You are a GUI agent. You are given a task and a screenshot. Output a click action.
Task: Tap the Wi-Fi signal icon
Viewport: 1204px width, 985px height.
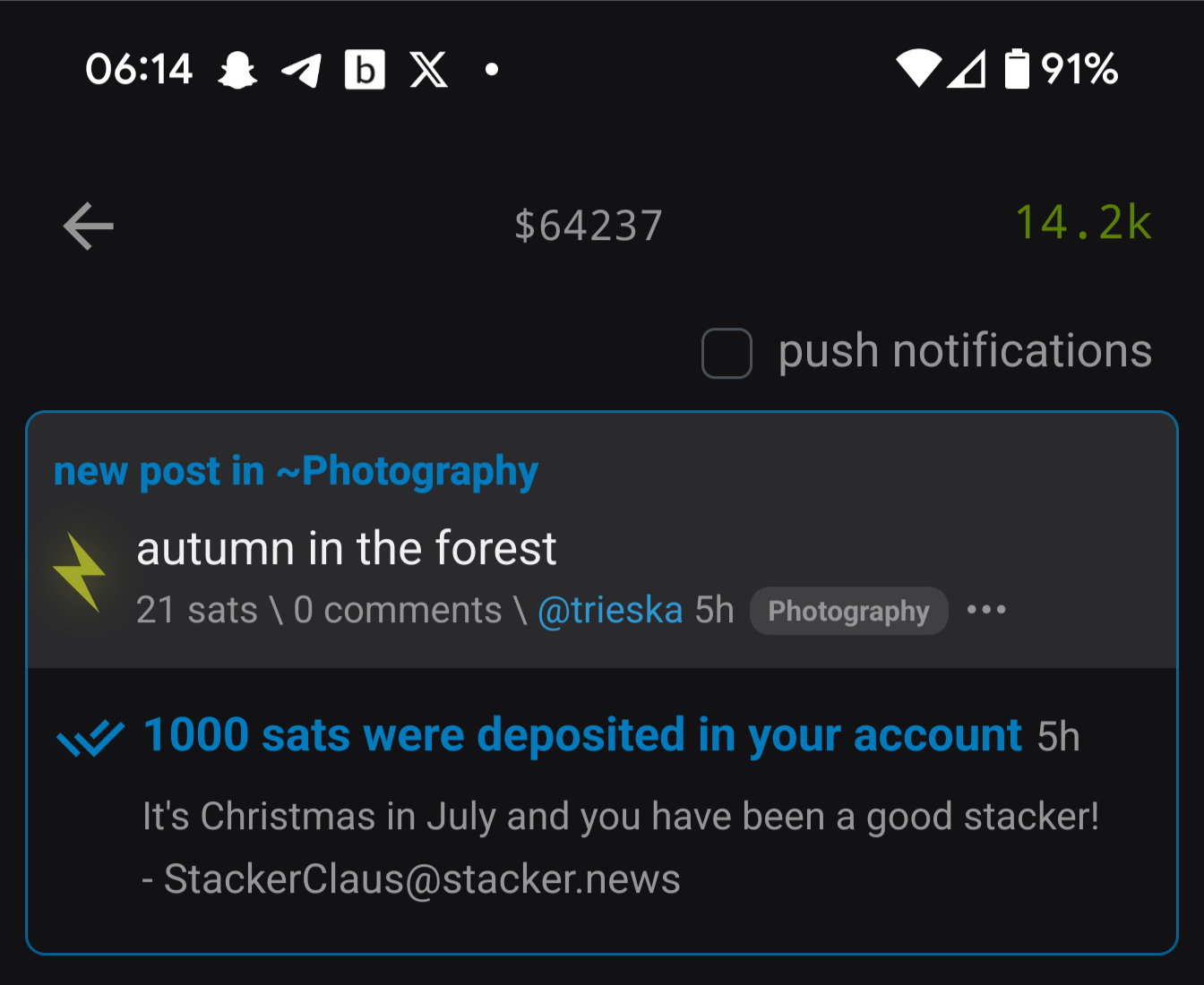(918, 69)
